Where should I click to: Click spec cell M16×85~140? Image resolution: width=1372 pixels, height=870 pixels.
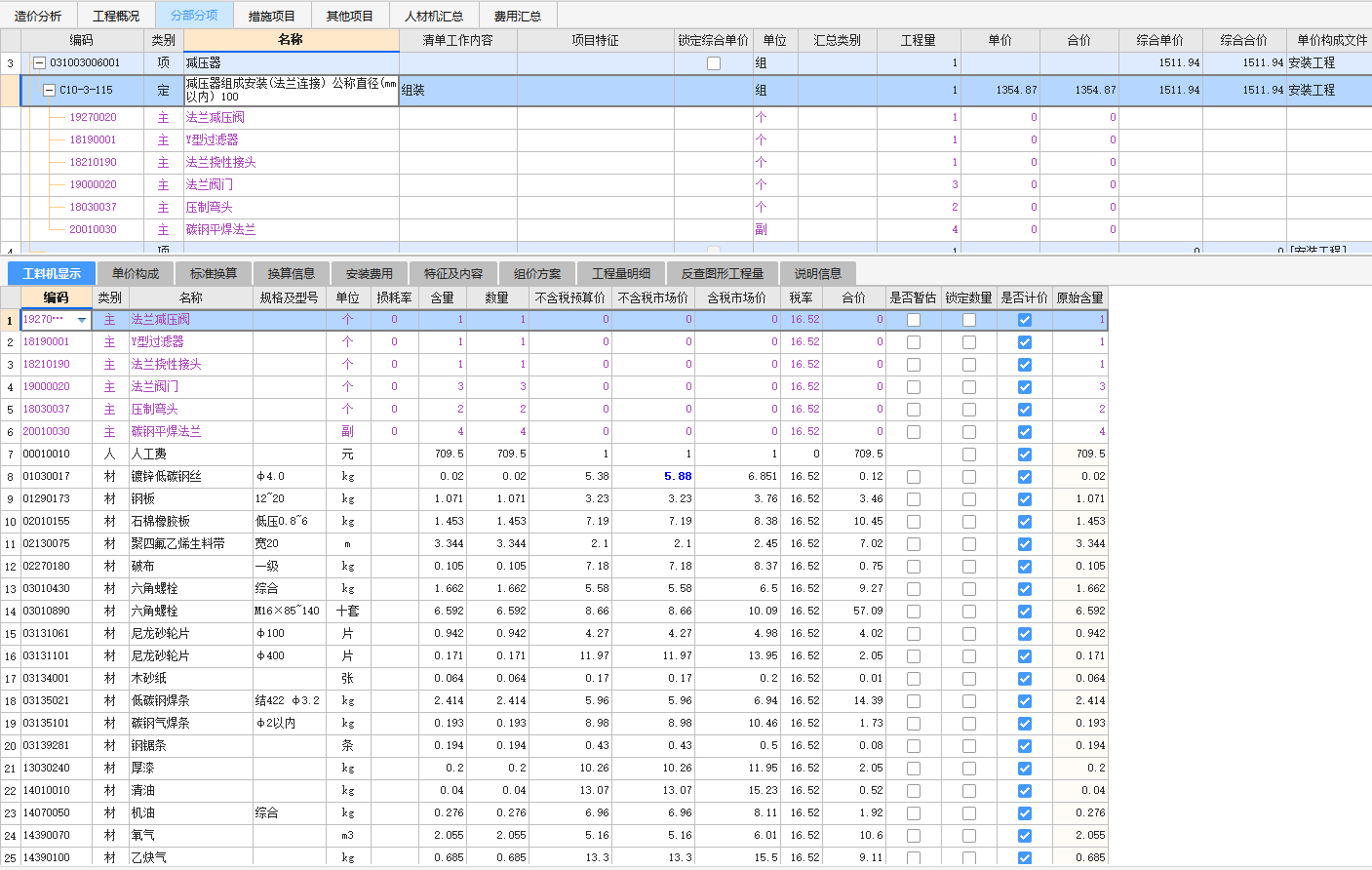(x=289, y=612)
